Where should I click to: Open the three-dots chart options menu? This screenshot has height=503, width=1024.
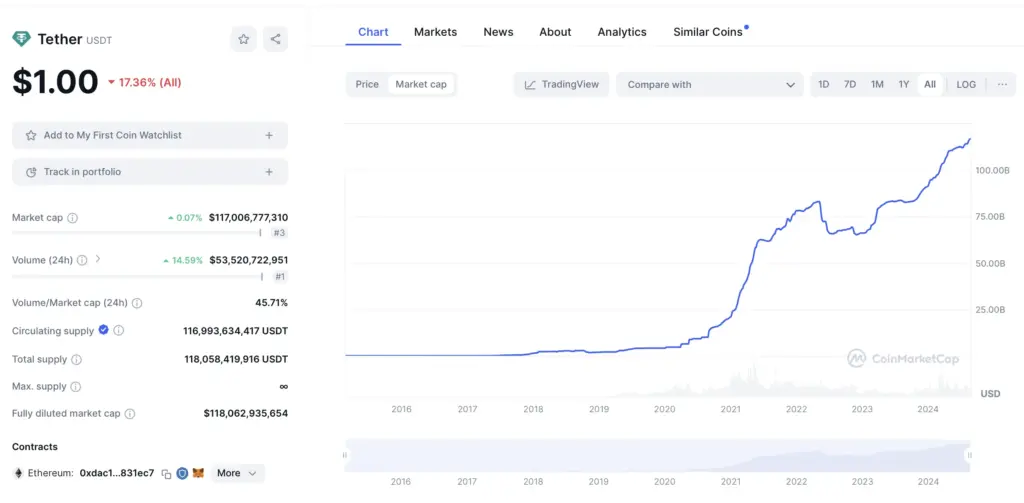click(1002, 84)
